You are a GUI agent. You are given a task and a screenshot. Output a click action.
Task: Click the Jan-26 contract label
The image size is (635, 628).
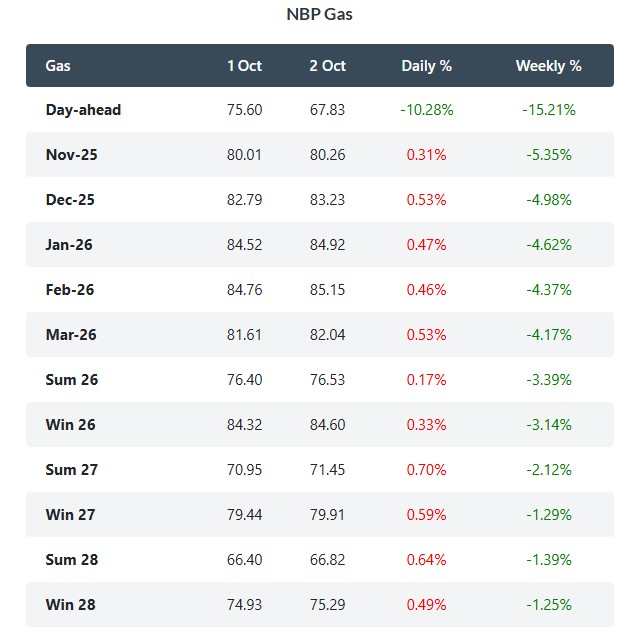point(70,245)
